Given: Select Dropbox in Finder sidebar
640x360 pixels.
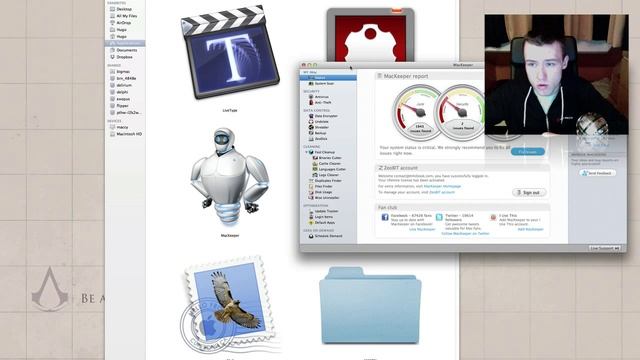Looking at the screenshot, I should [124, 57].
